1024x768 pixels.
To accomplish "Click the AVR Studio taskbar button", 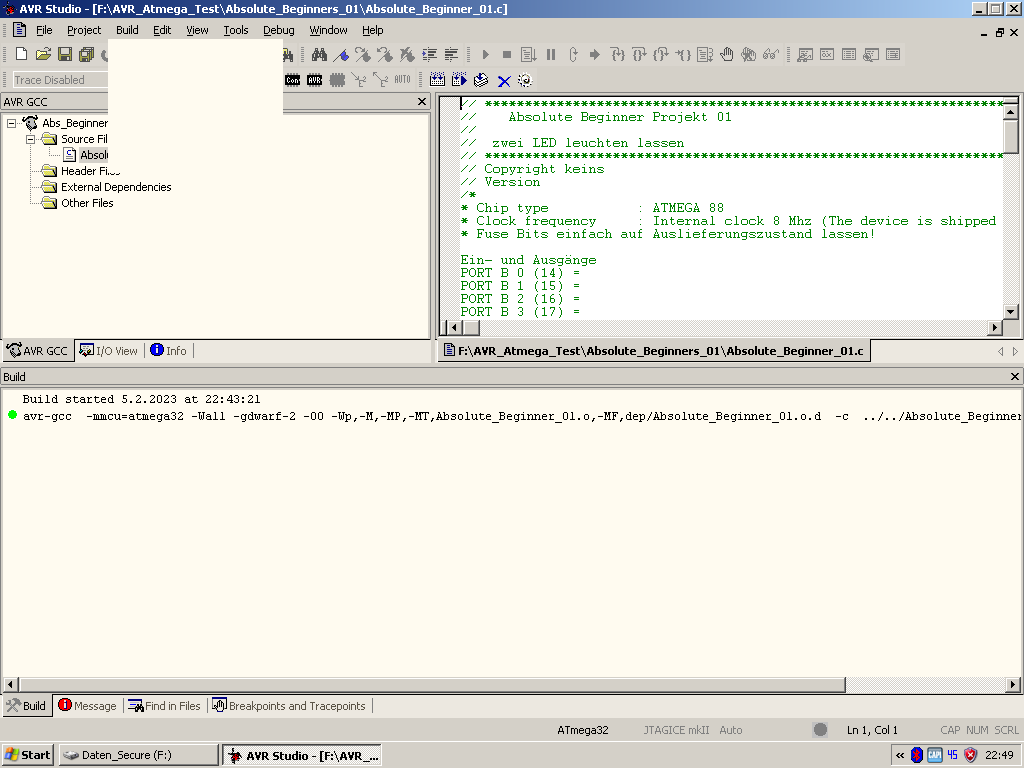I will click(x=302, y=756).
